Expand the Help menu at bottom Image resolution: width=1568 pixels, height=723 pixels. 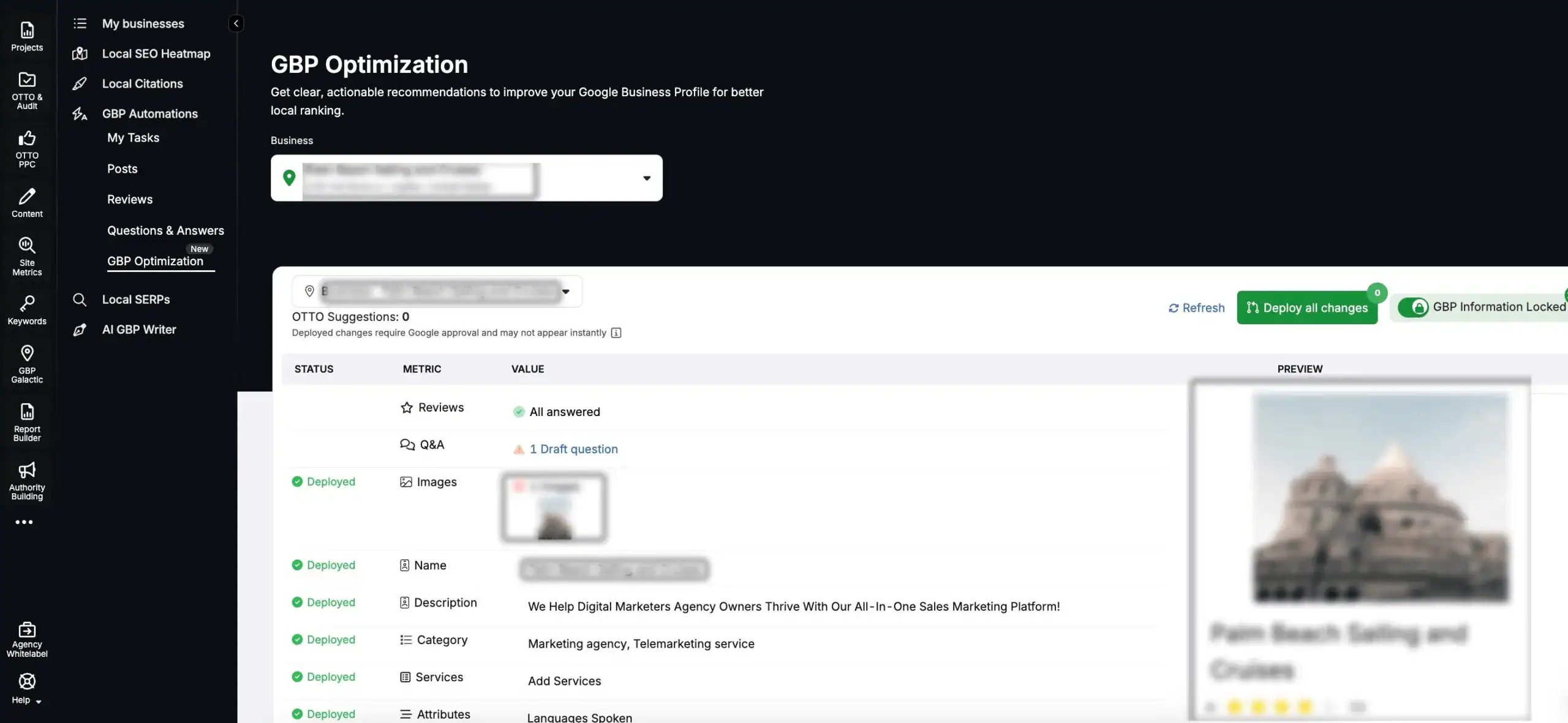(26, 687)
